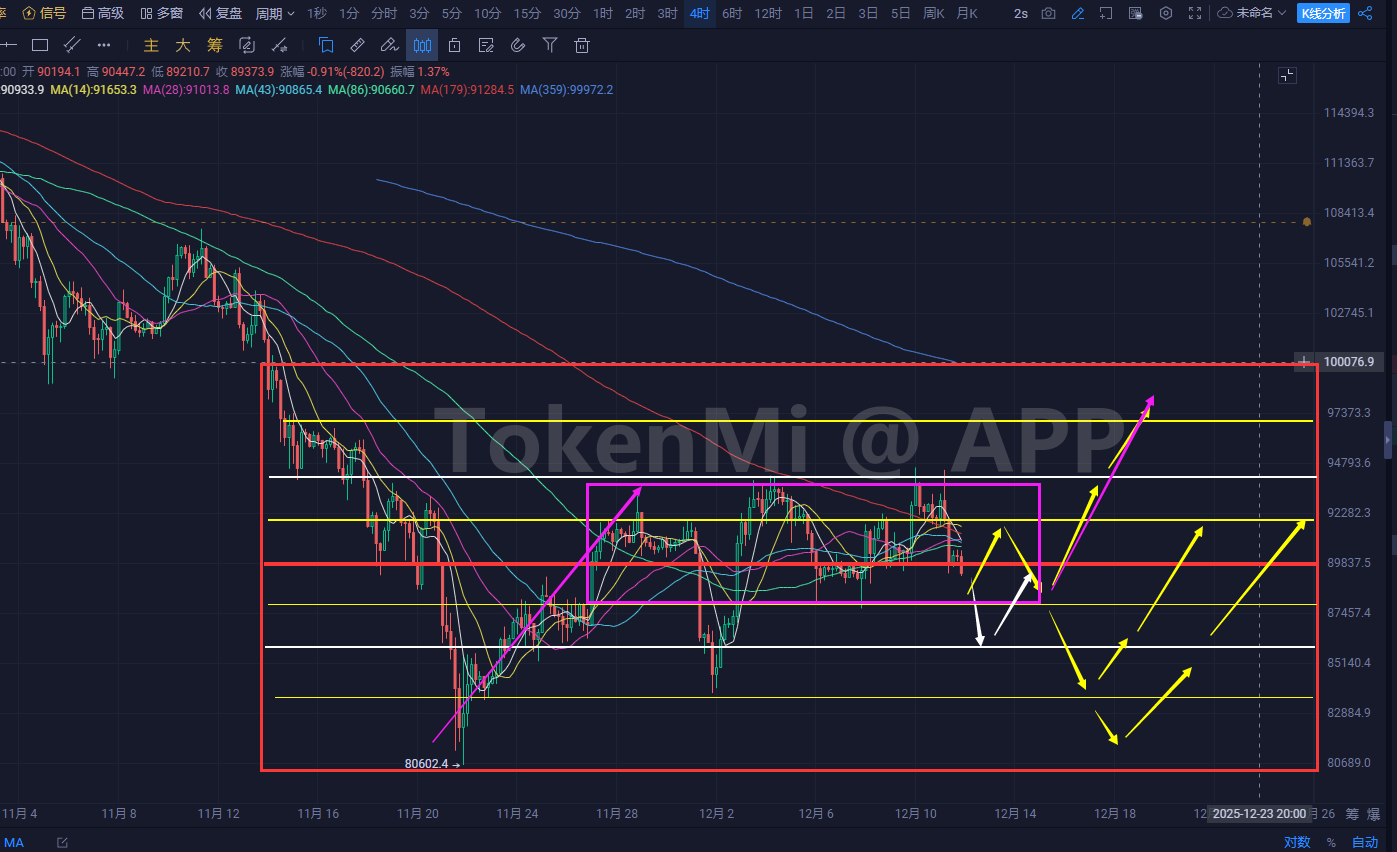The height and width of the screenshot is (852, 1397).
Task: Expand more drawing tools via ellipsis
Action: [104, 45]
